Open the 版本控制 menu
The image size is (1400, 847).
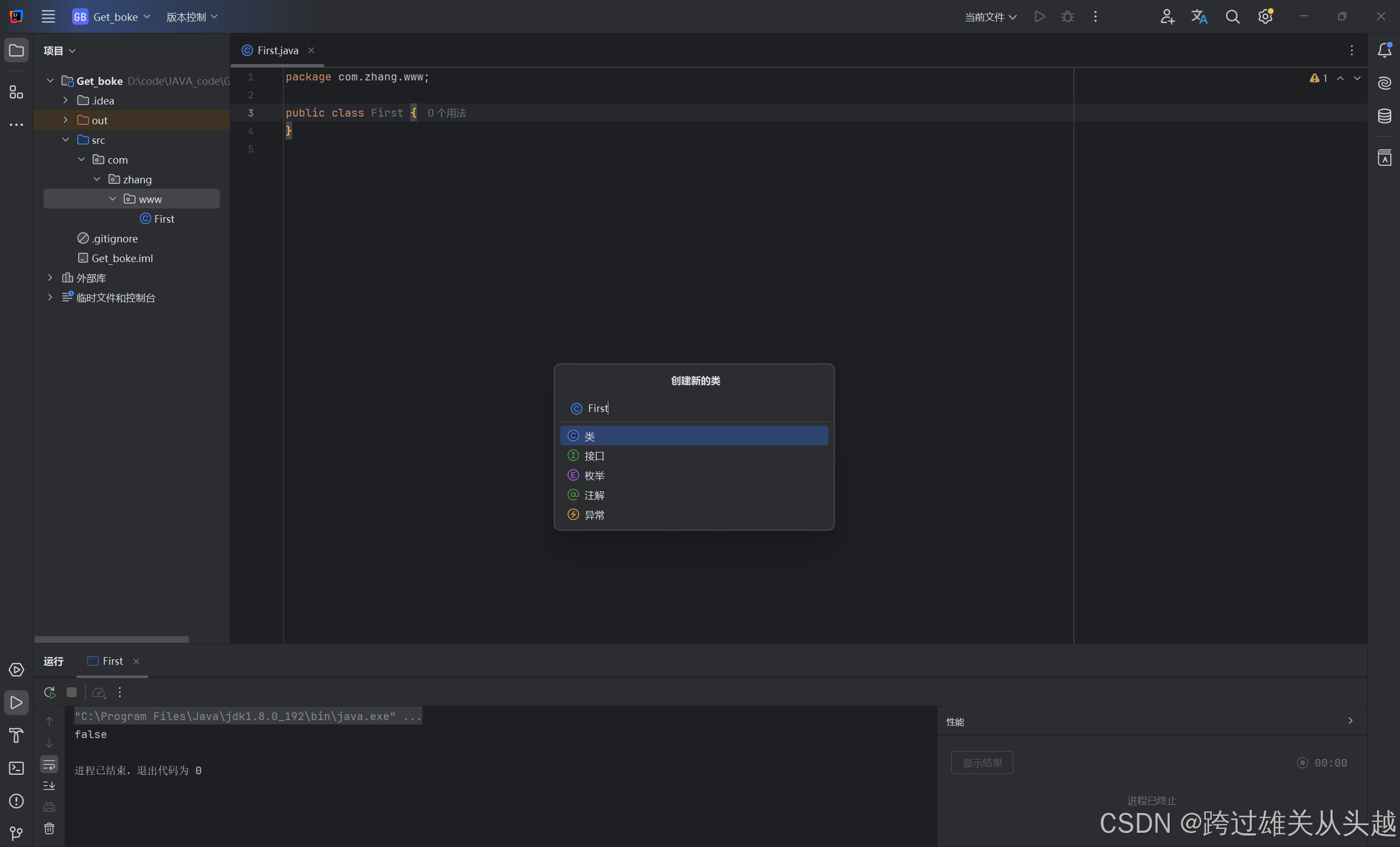[x=191, y=17]
